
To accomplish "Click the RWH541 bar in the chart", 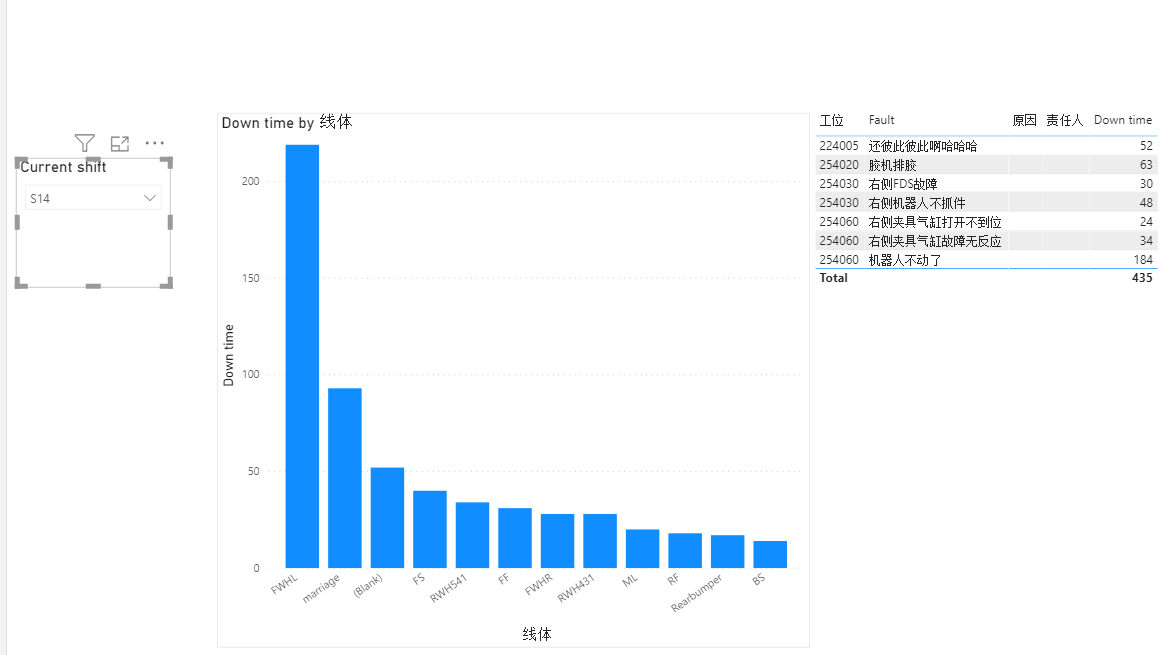I will tap(473, 535).
